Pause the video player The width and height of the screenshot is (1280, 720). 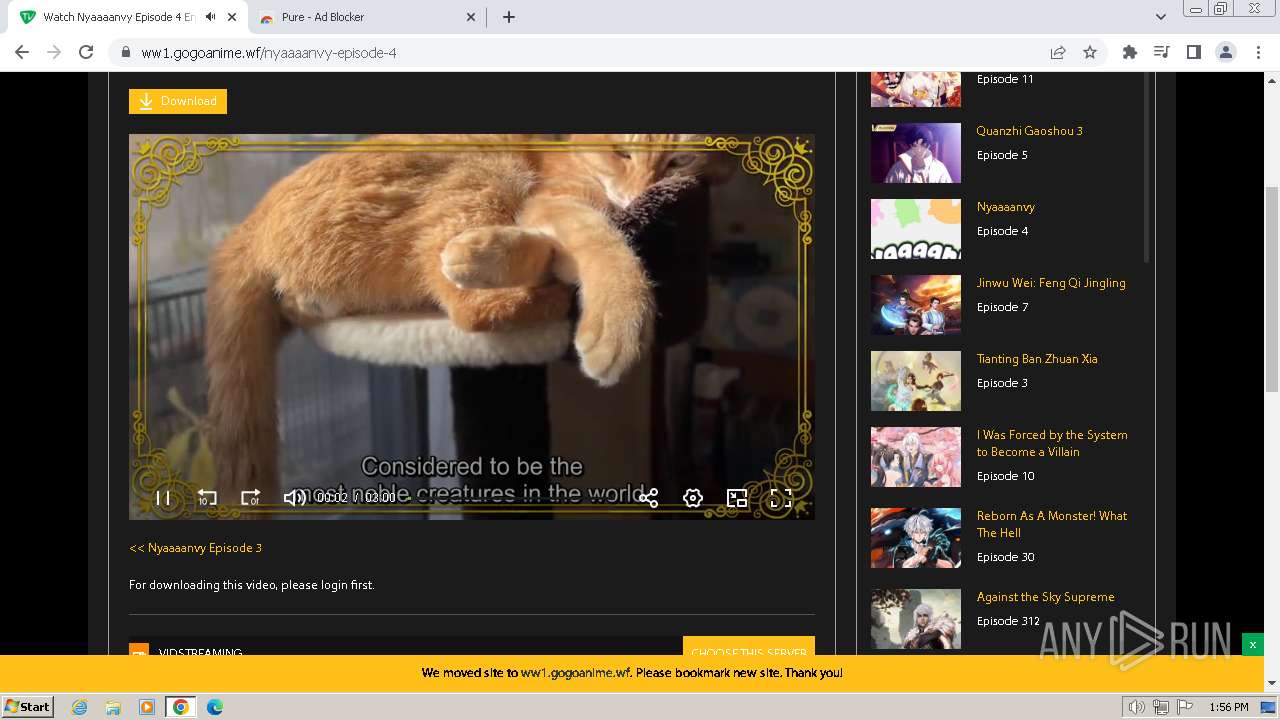[x=163, y=498]
